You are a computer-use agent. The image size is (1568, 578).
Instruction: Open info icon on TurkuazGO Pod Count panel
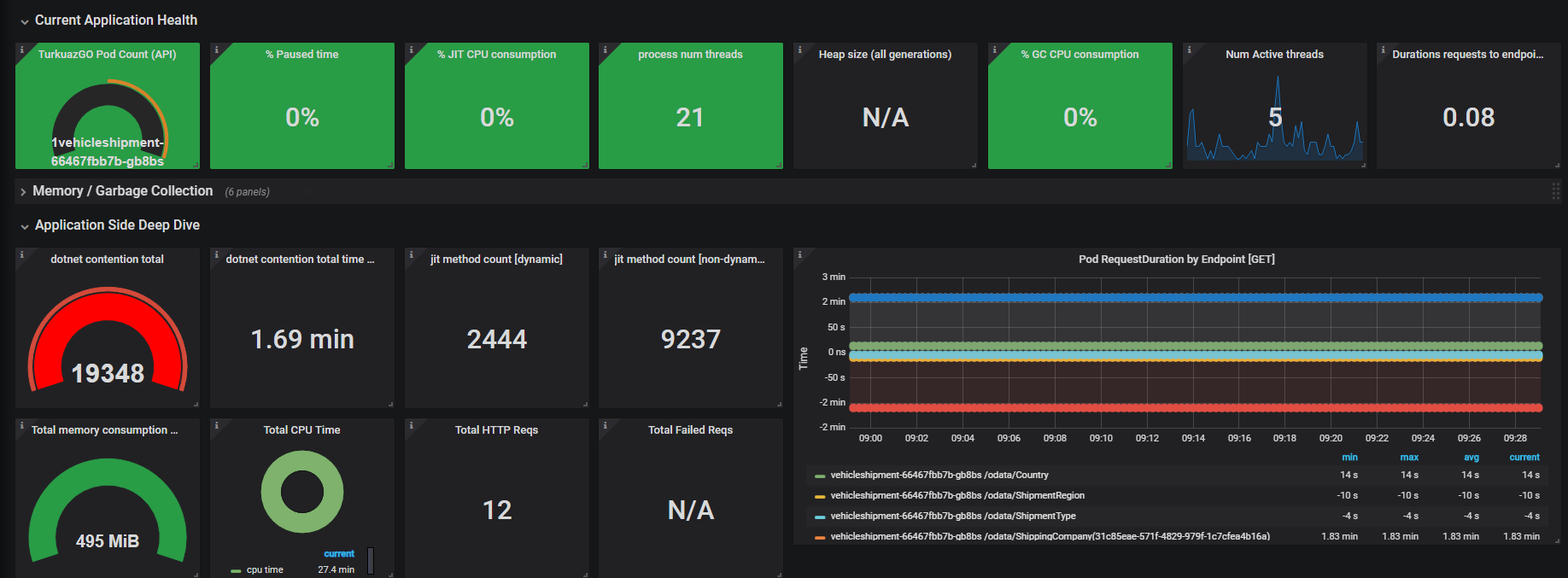pyautogui.click(x=22, y=50)
